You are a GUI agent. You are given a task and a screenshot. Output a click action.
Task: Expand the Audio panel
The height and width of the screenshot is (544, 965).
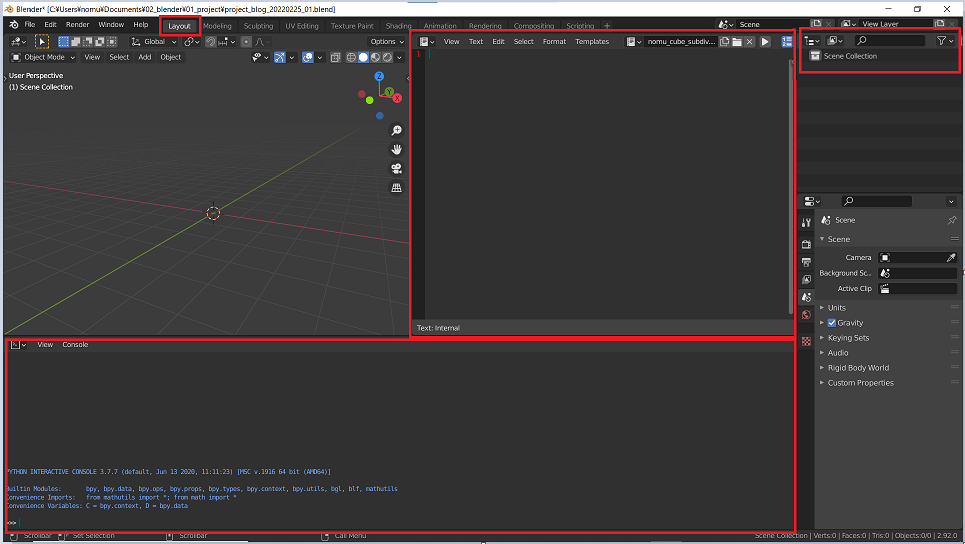tap(838, 353)
